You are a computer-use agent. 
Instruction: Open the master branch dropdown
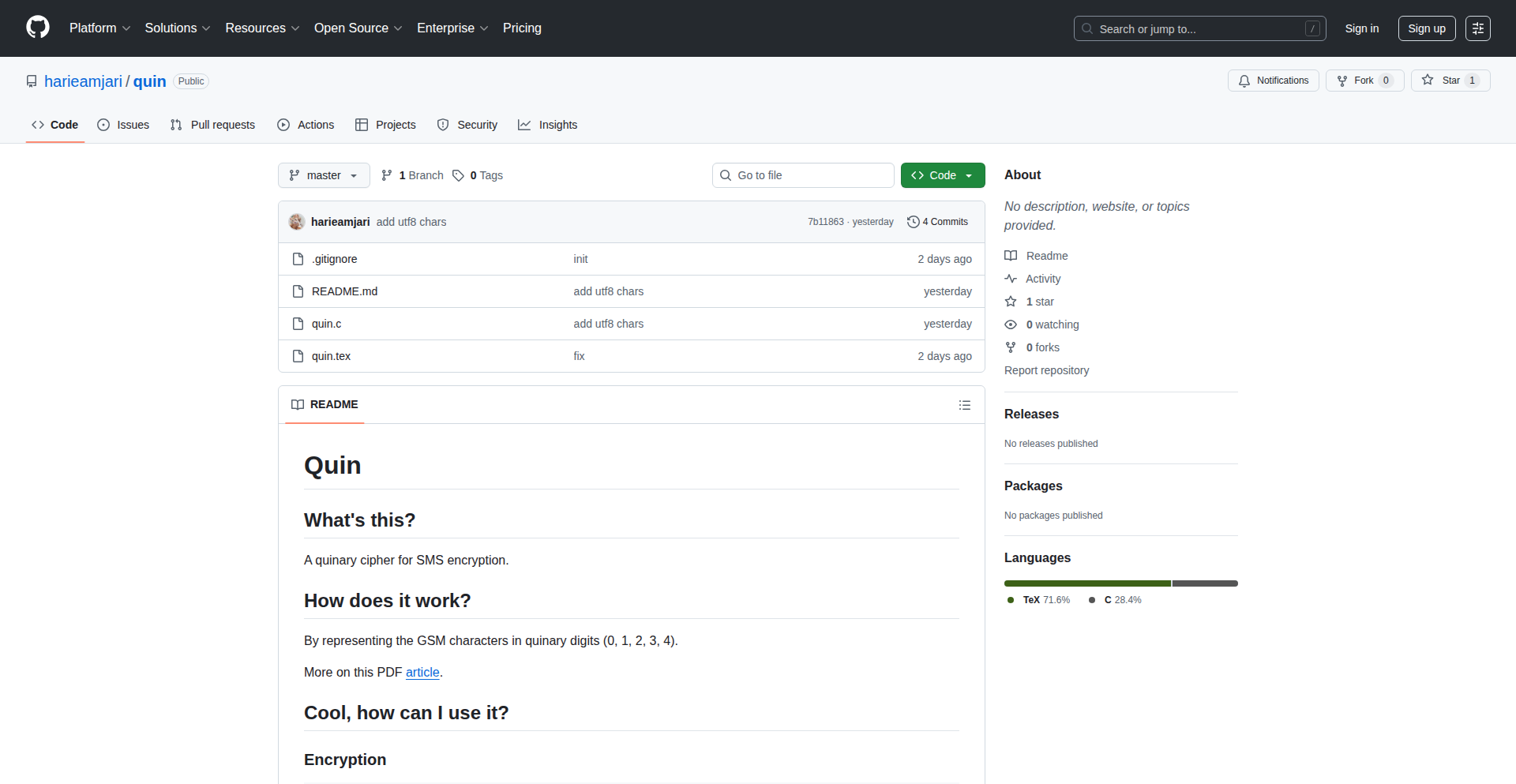pos(324,175)
